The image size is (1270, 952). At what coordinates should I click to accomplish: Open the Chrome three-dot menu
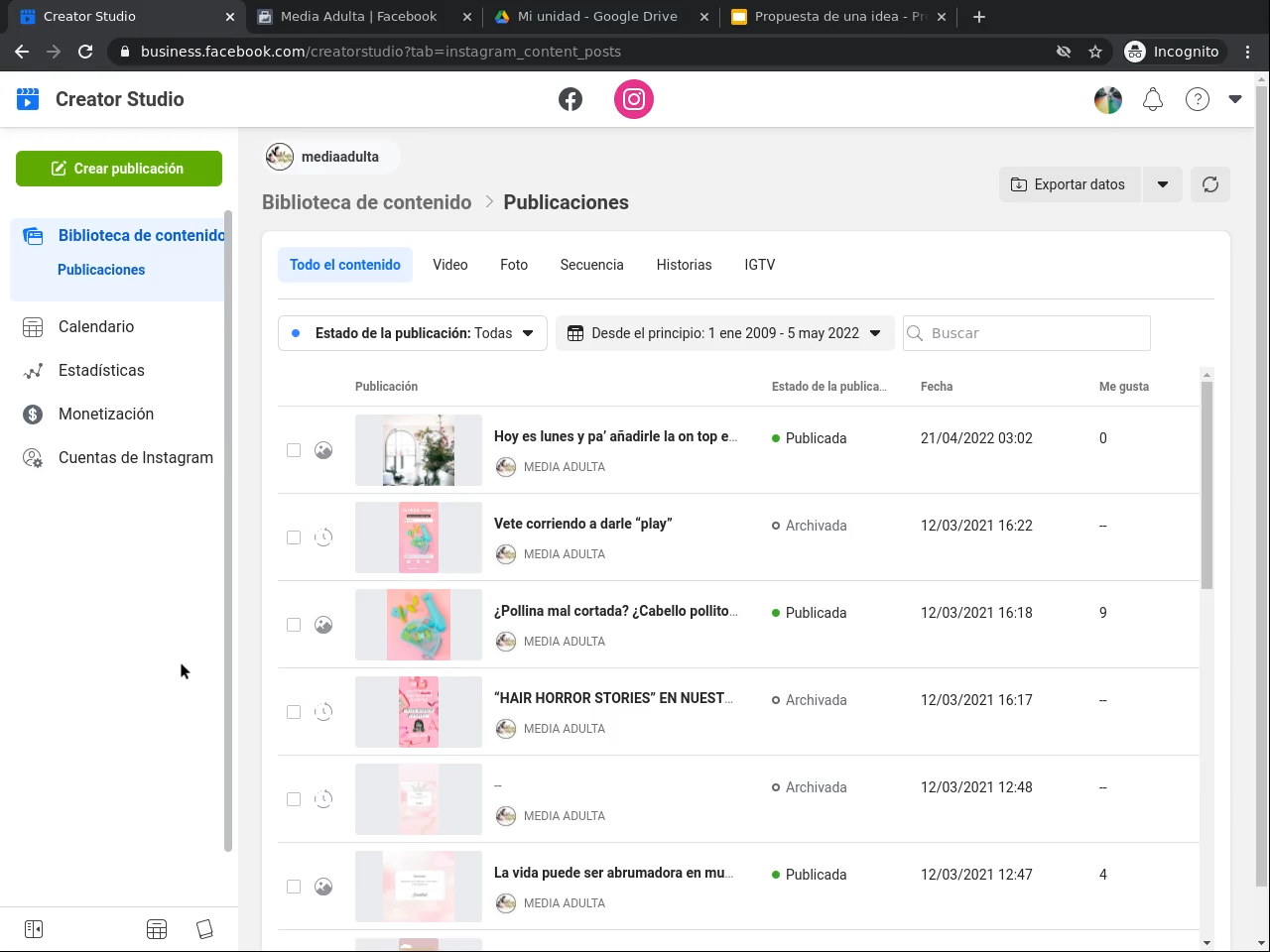tap(1248, 52)
